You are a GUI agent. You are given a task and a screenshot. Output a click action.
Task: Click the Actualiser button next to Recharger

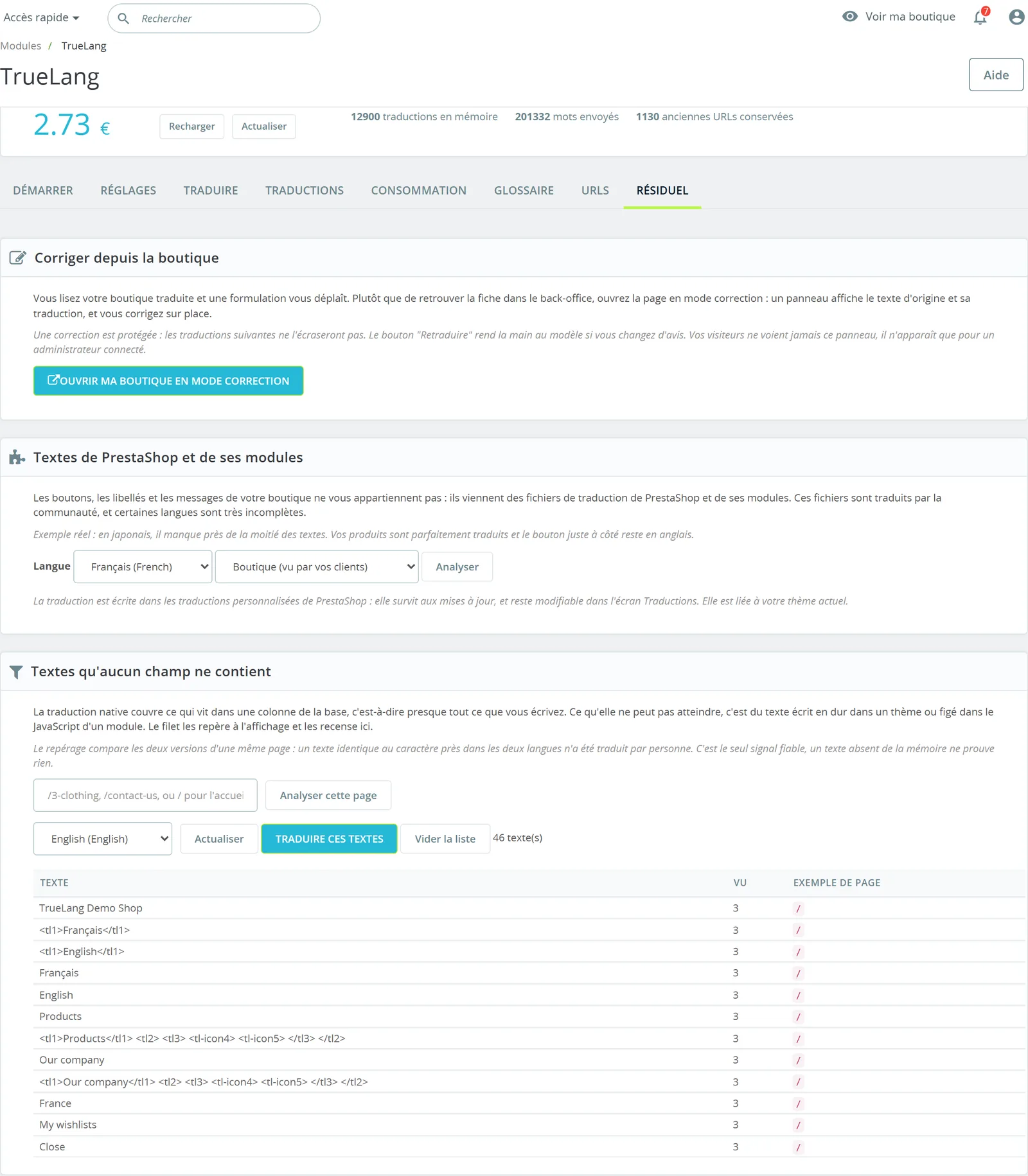pos(264,127)
